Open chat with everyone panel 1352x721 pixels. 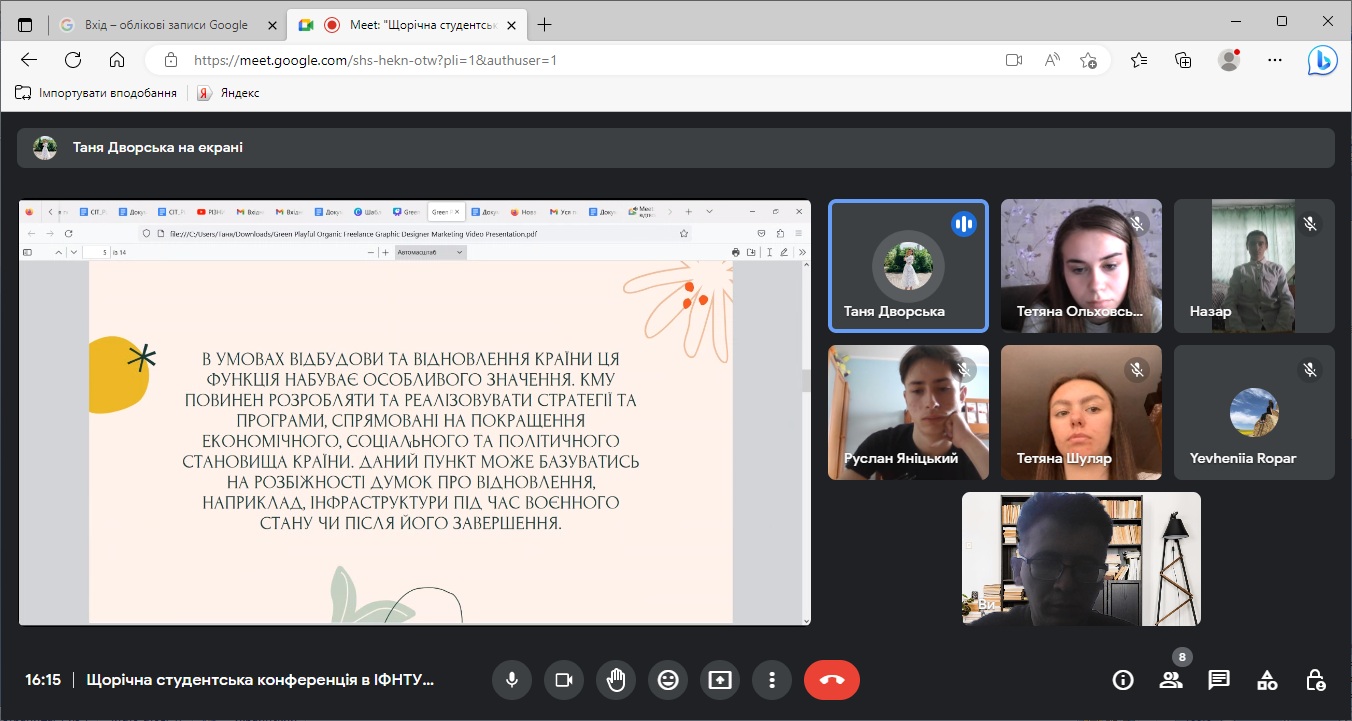click(x=1218, y=680)
